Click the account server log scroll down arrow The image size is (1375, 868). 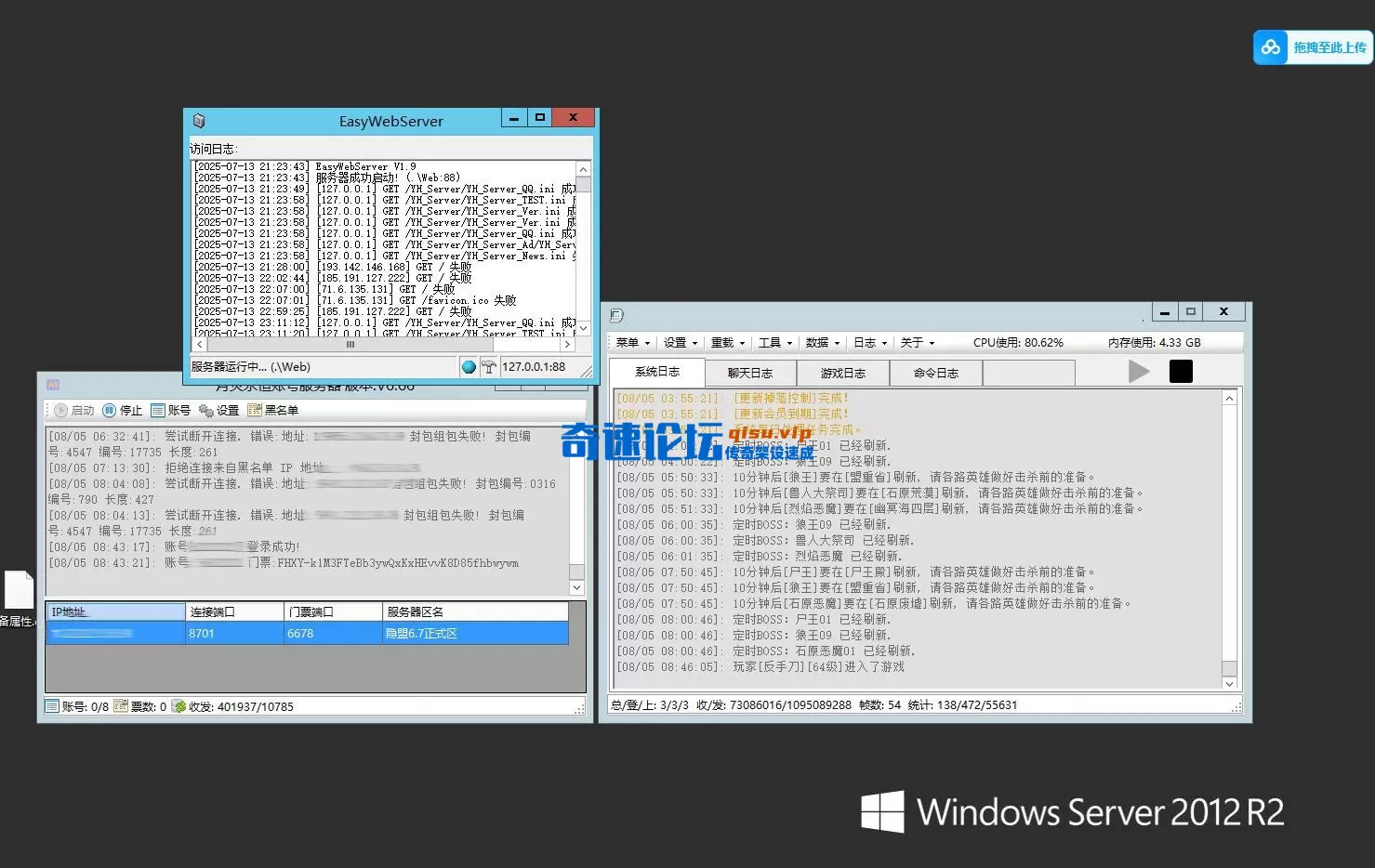coord(576,587)
